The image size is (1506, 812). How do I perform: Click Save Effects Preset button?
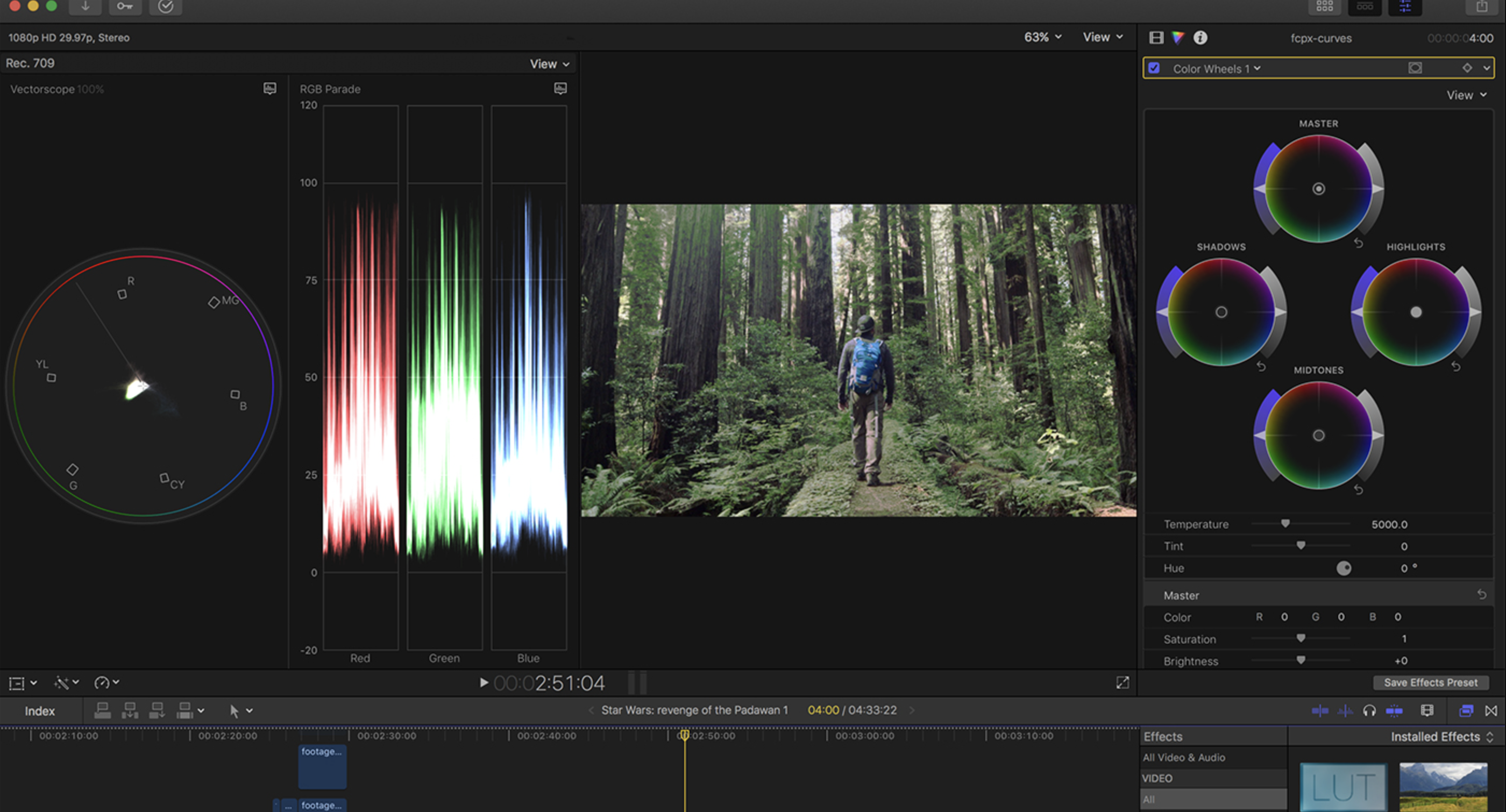(1430, 682)
